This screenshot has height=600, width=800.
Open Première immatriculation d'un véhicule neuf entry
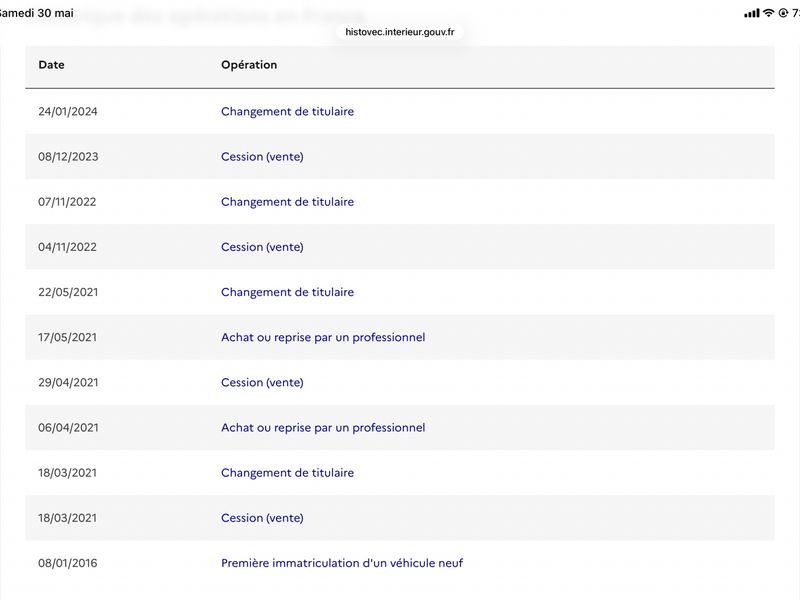pyautogui.click(x=342, y=563)
